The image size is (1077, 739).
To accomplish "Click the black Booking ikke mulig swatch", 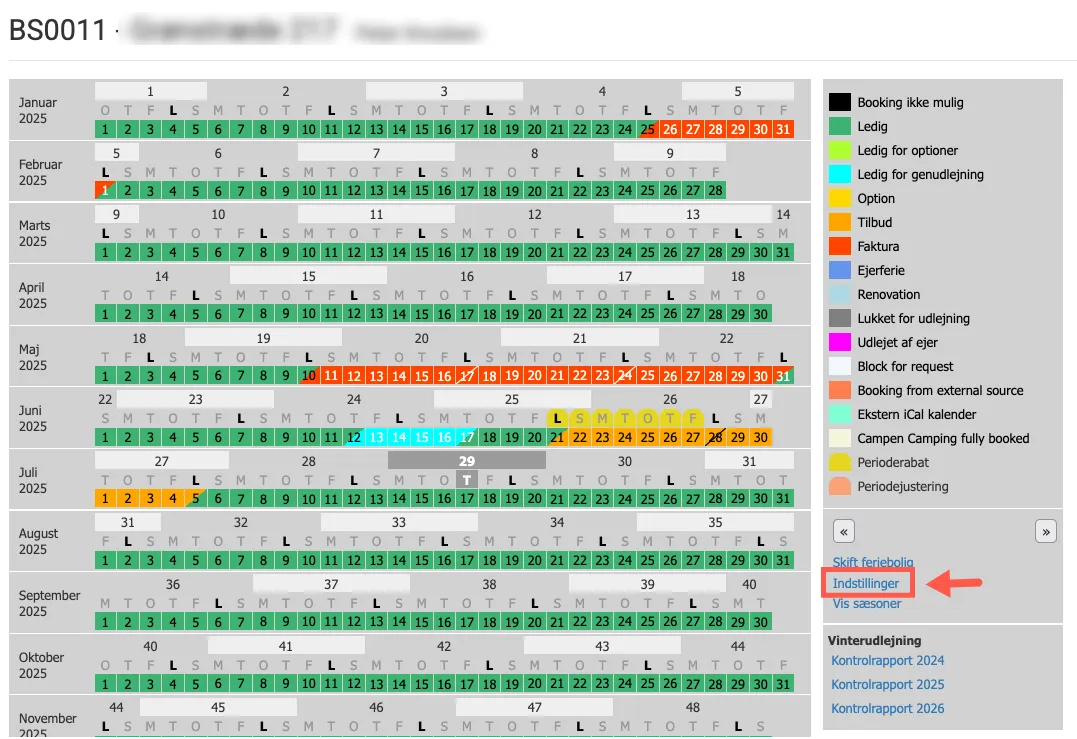I will tap(839, 102).
